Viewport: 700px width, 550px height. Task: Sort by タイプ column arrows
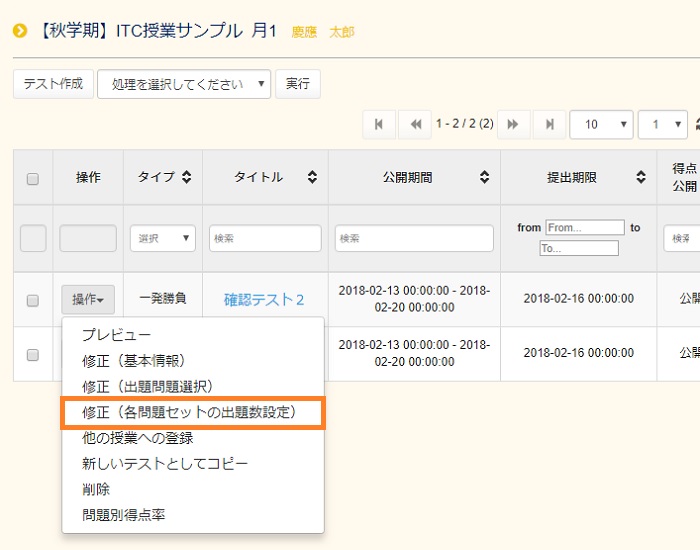(186, 177)
